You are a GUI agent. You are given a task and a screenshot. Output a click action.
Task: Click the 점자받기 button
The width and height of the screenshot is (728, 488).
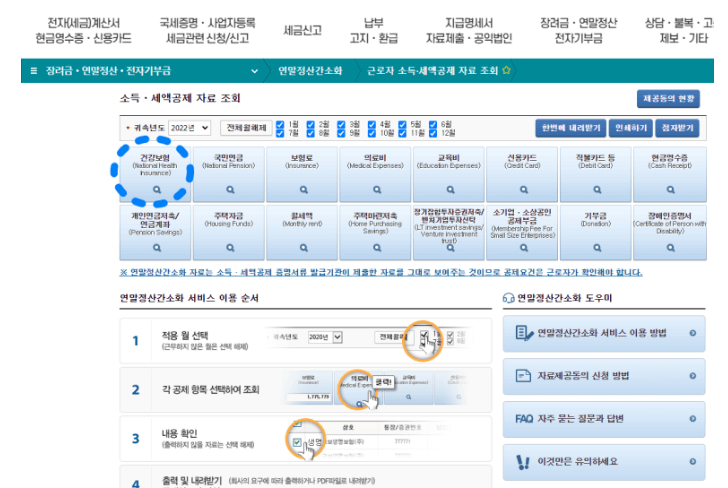677,128
